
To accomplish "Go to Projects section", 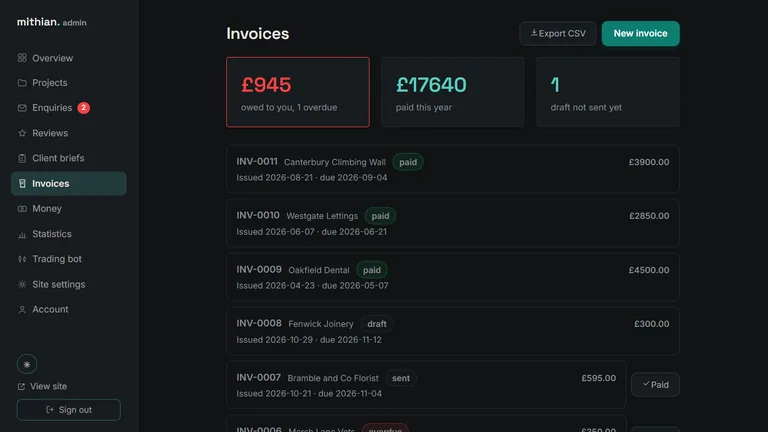I will coord(69,83).
